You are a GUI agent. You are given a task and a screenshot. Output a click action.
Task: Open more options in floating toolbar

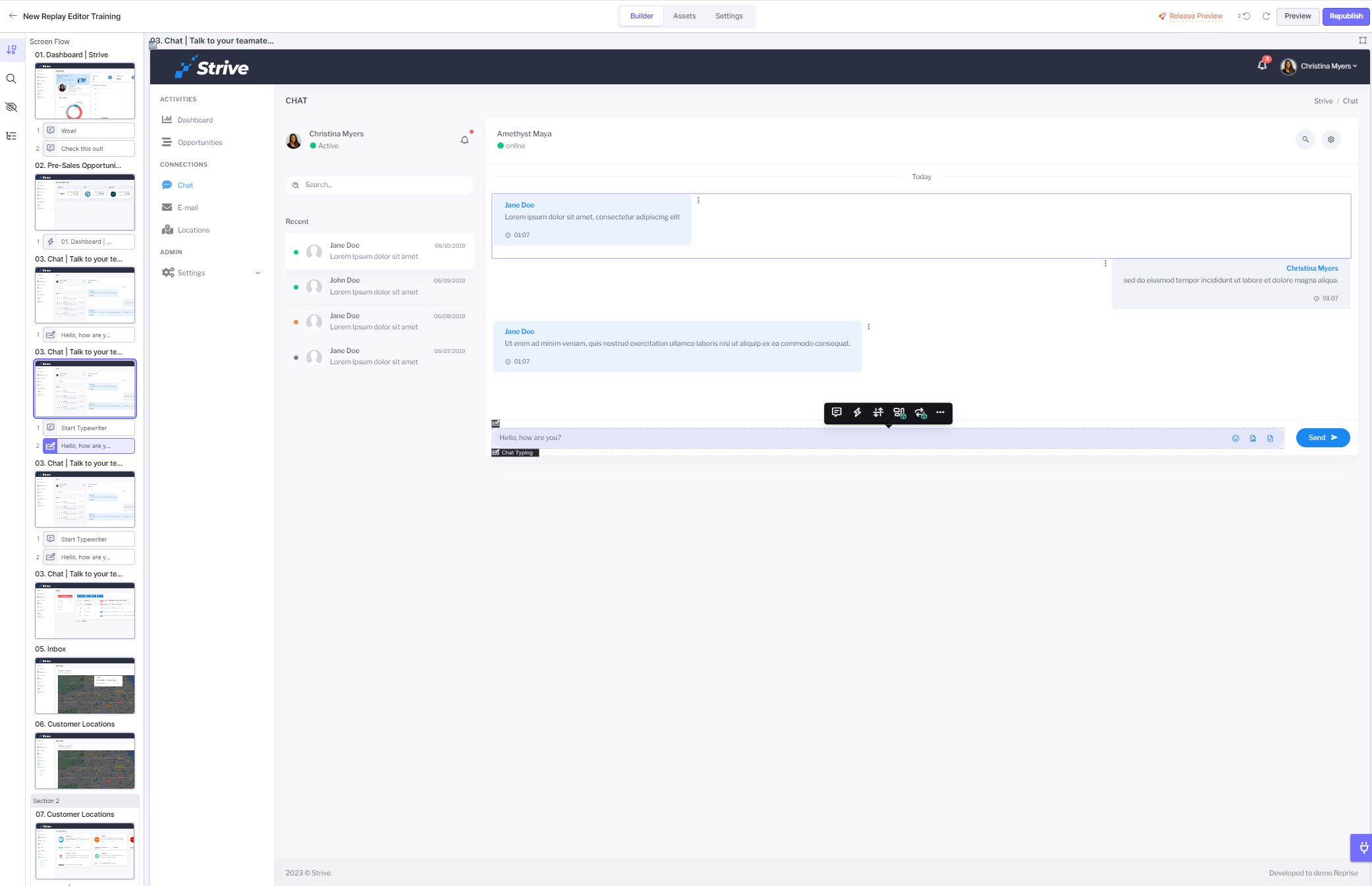pyautogui.click(x=940, y=412)
